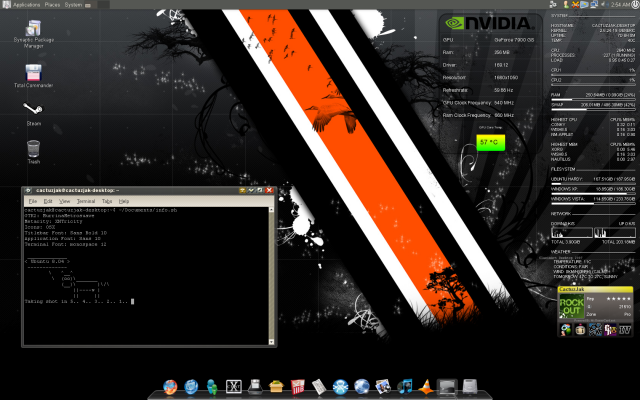The height and width of the screenshot is (400, 640).
Task: Click the terminal vertical scrollbar
Action: point(271,276)
